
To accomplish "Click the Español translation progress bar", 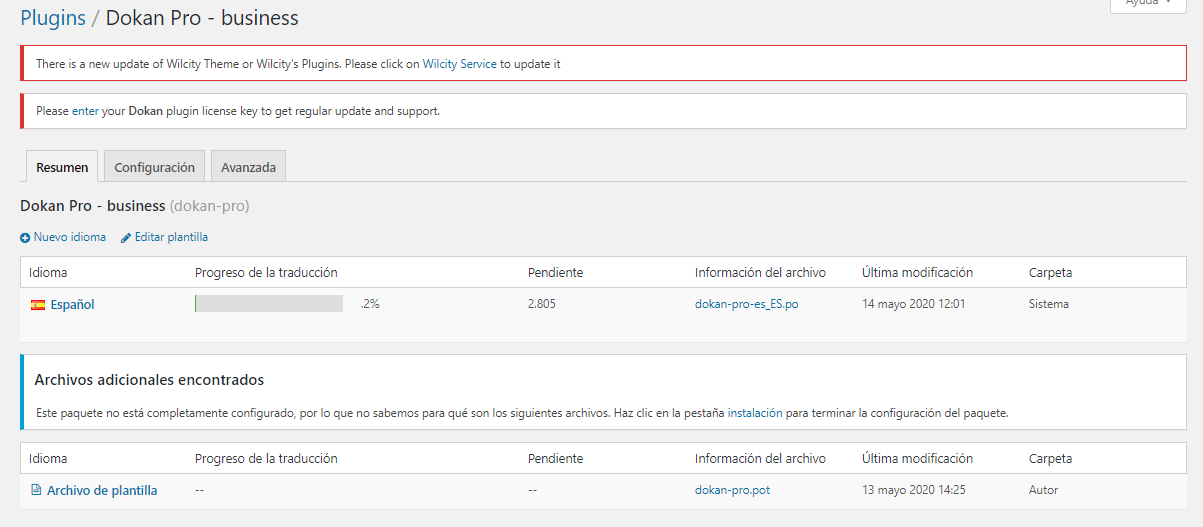I will 269,304.
